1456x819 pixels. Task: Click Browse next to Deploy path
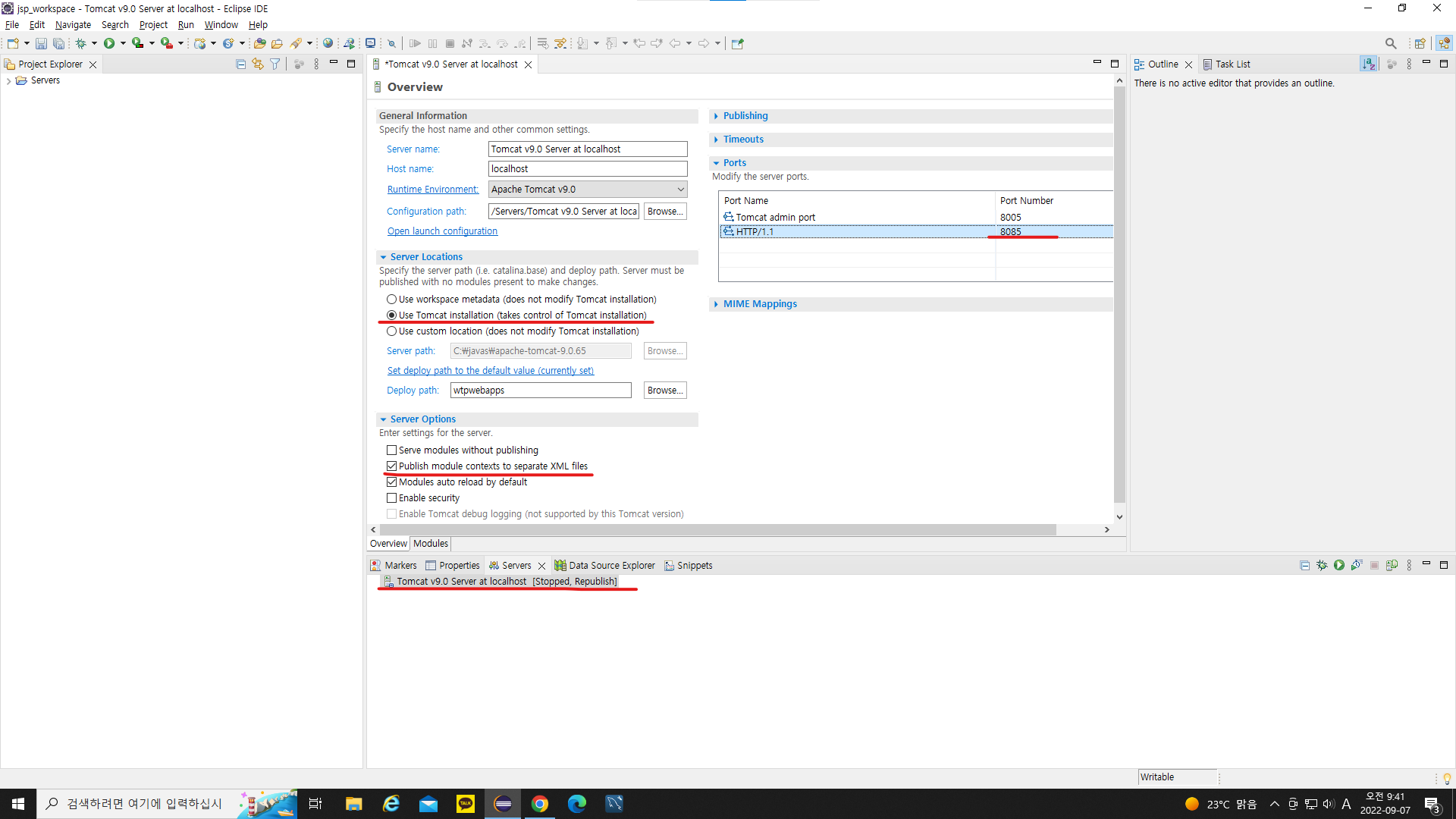click(x=665, y=391)
